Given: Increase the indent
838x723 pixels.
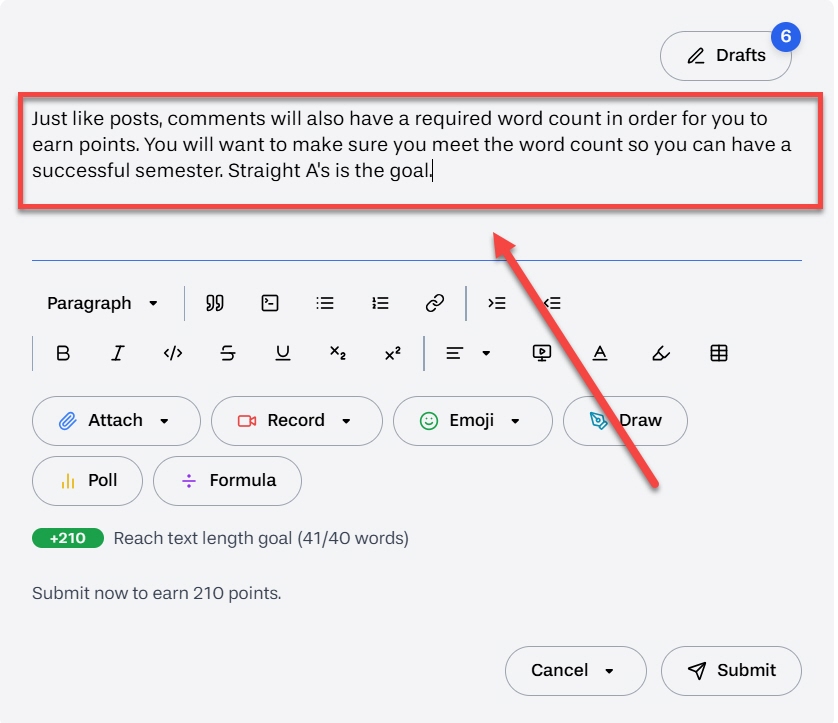Looking at the screenshot, I should tap(496, 303).
